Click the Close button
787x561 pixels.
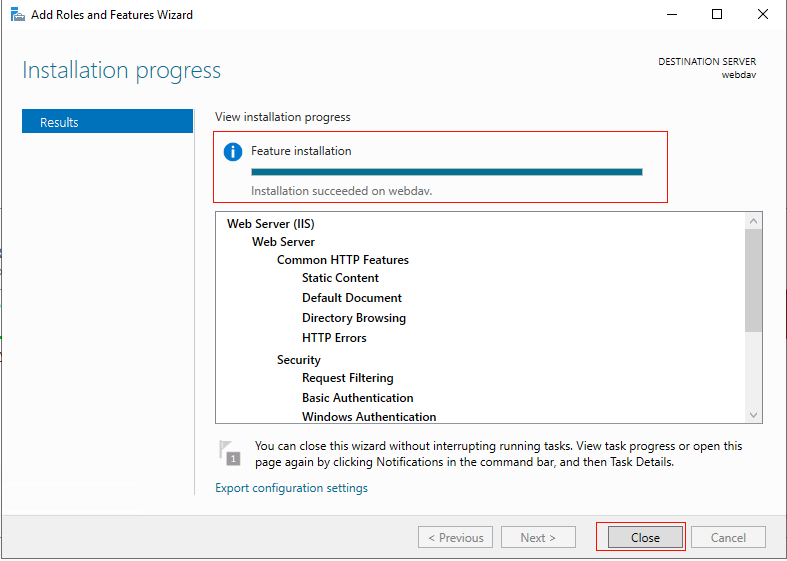645,537
